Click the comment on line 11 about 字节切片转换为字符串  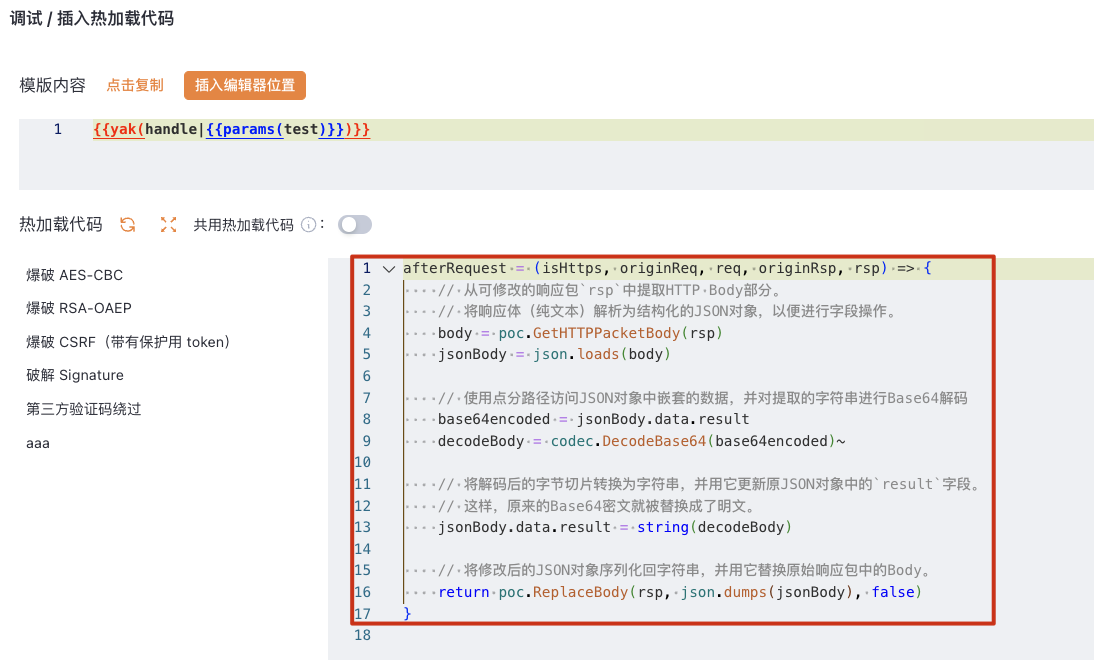click(709, 483)
